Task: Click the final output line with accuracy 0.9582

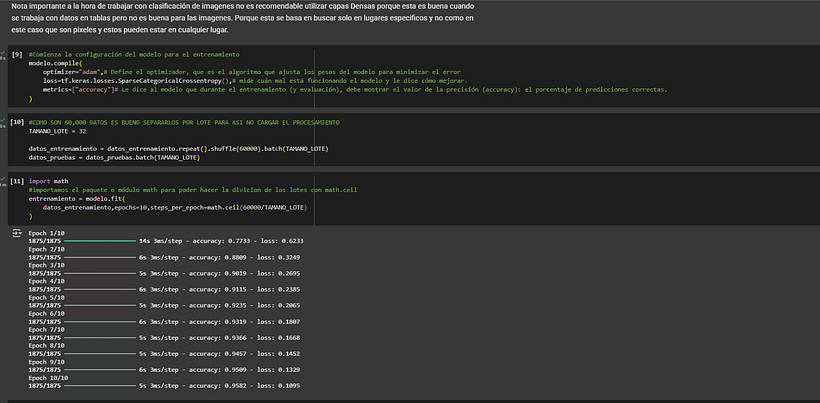Action: click(x=164, y=386)
